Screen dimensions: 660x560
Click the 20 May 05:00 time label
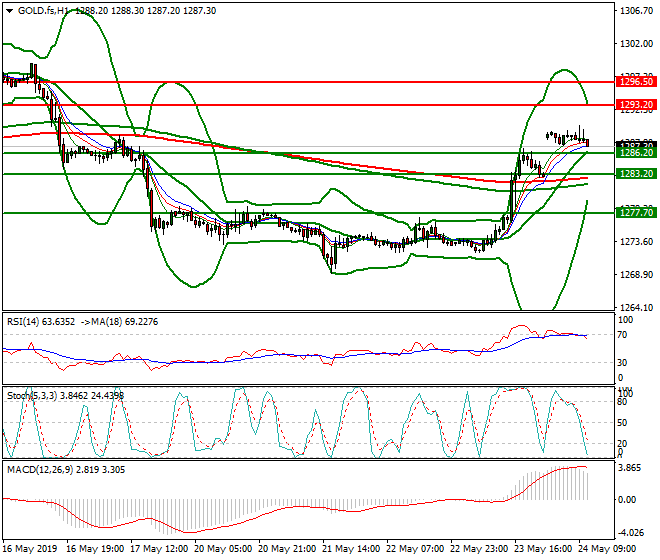223,549
